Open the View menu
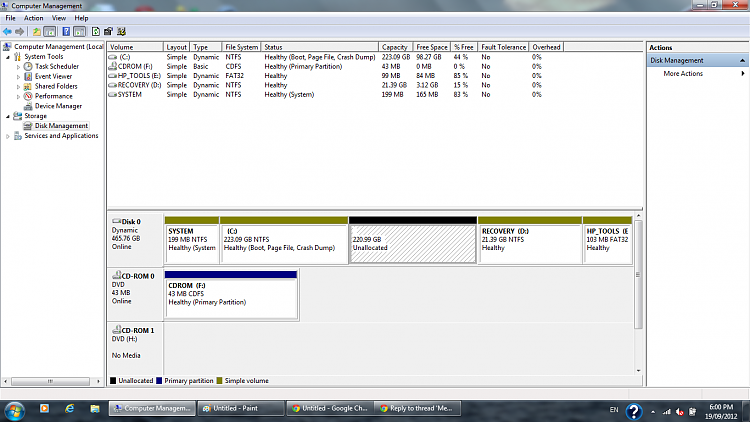This screenshot has height=422, width=750. point(59,18)
